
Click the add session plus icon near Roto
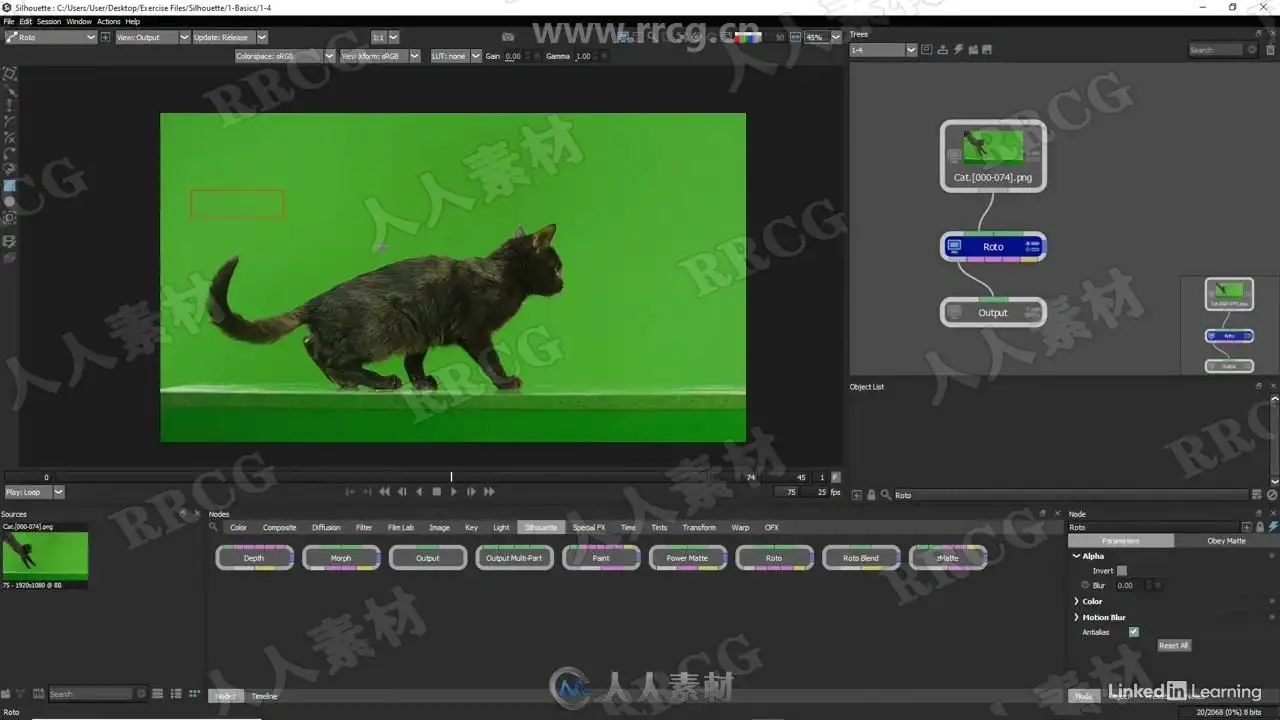(105, 37)
